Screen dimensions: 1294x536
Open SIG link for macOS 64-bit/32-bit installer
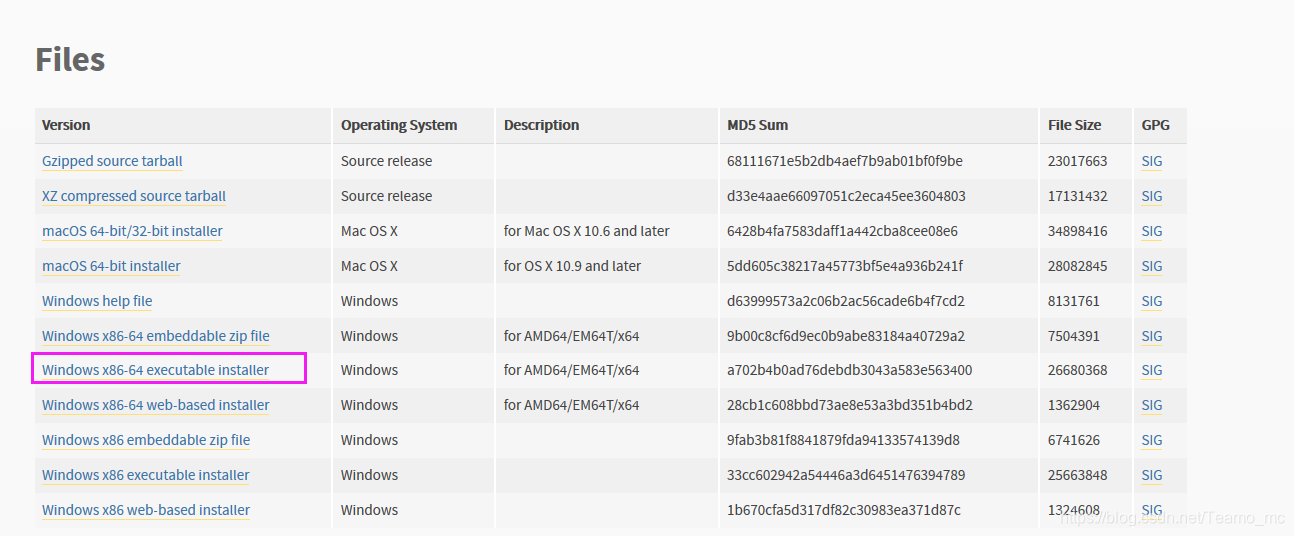point(1152,231)
